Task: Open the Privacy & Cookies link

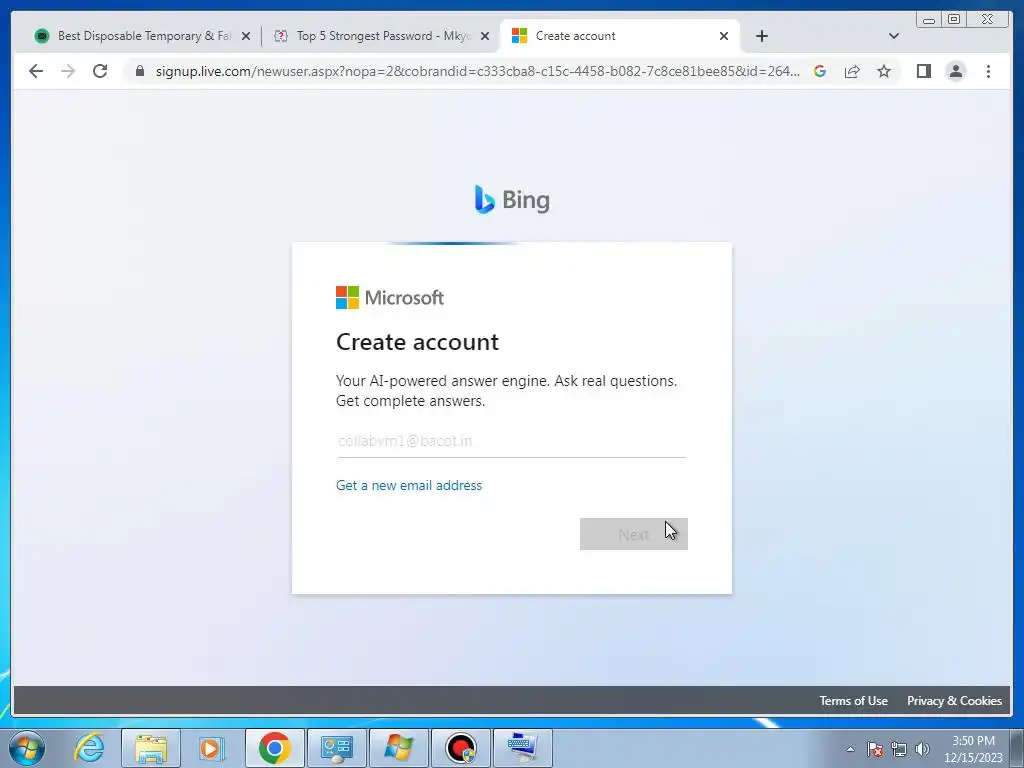Action: [954, 701]
